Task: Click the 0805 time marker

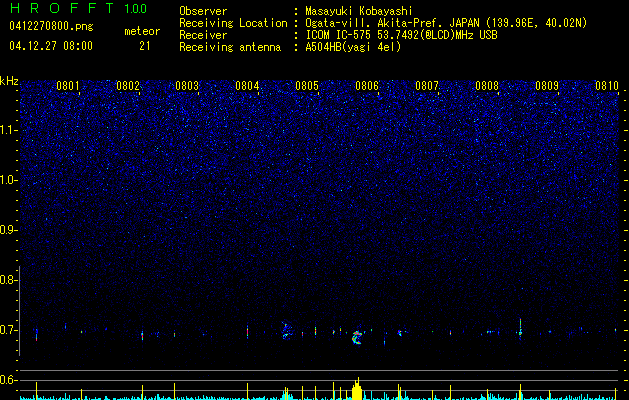Action: tap(307, 86)
